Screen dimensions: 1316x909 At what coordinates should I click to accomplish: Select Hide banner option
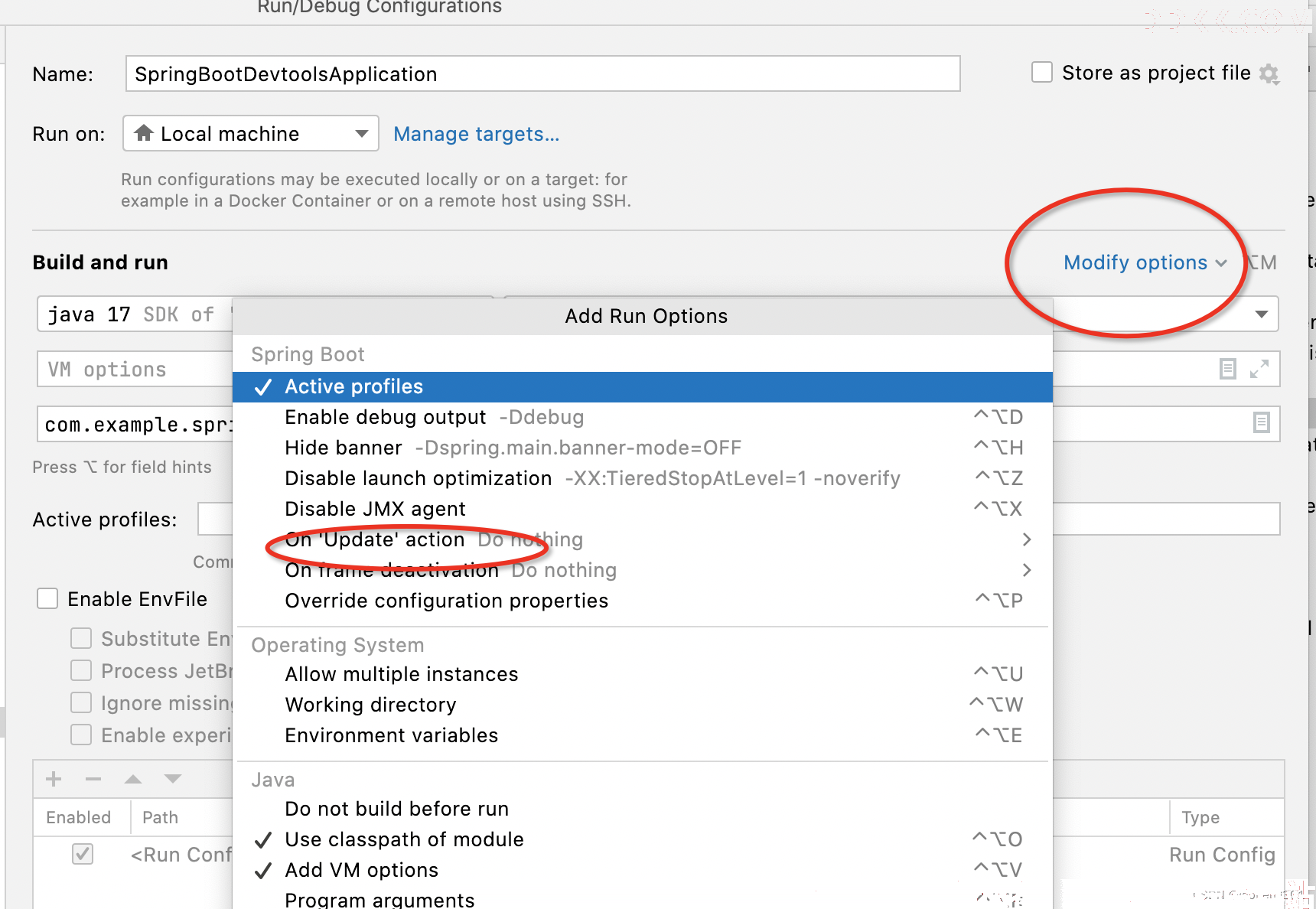[643, 448]
